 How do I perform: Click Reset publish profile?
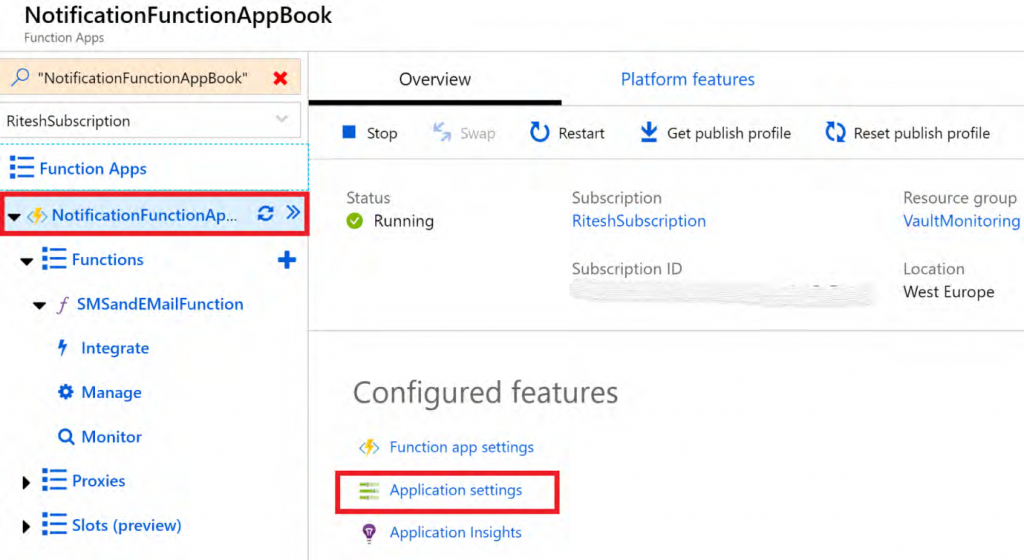(x=907, y=133)
